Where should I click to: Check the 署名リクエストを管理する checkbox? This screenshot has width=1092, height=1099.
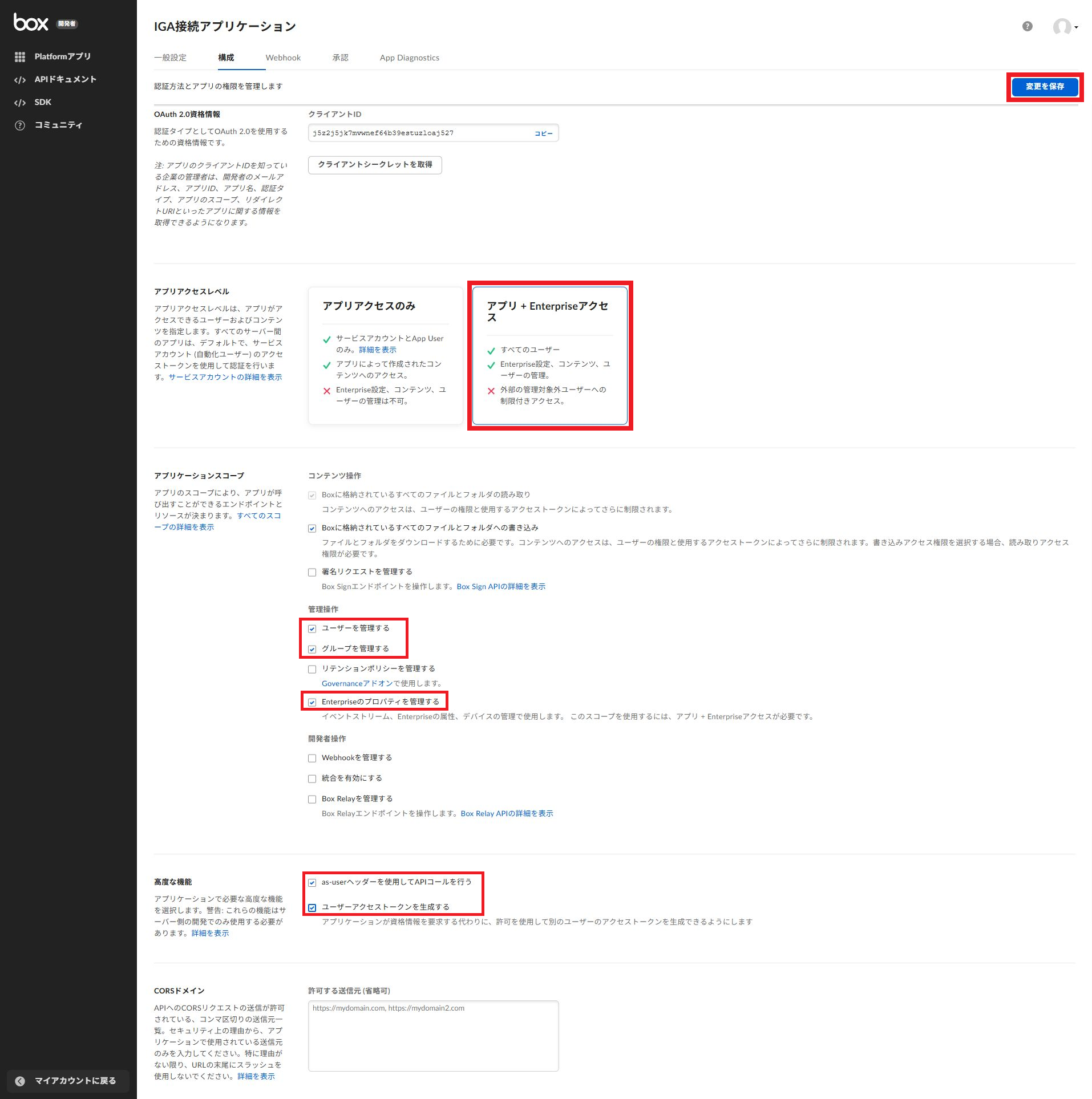click(312, 572)
